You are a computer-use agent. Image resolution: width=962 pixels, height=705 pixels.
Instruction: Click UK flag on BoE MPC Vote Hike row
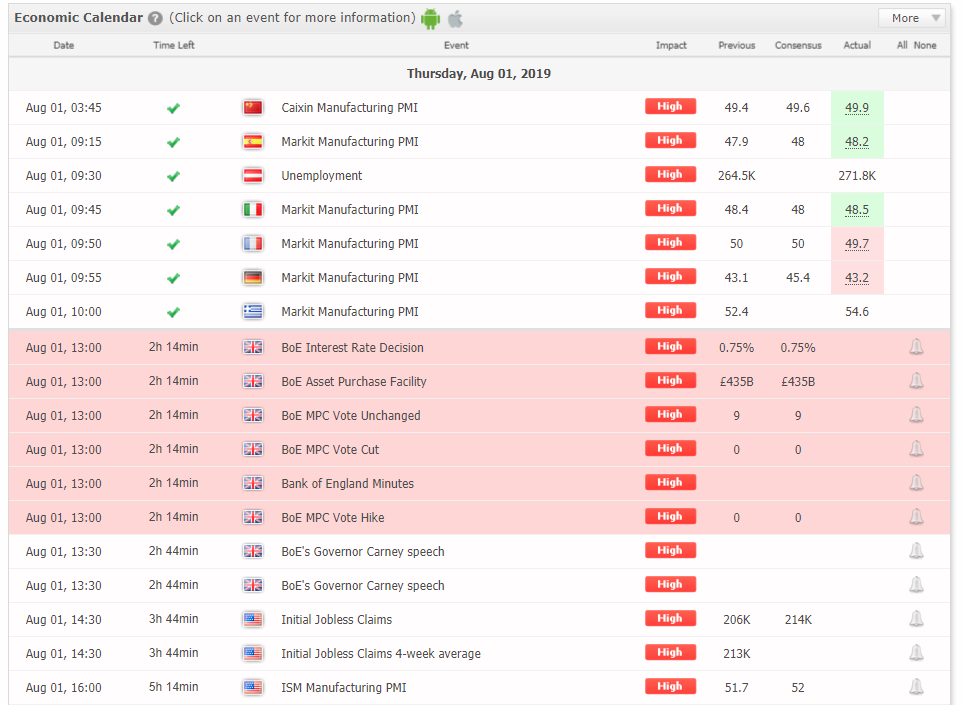(253, 517)
